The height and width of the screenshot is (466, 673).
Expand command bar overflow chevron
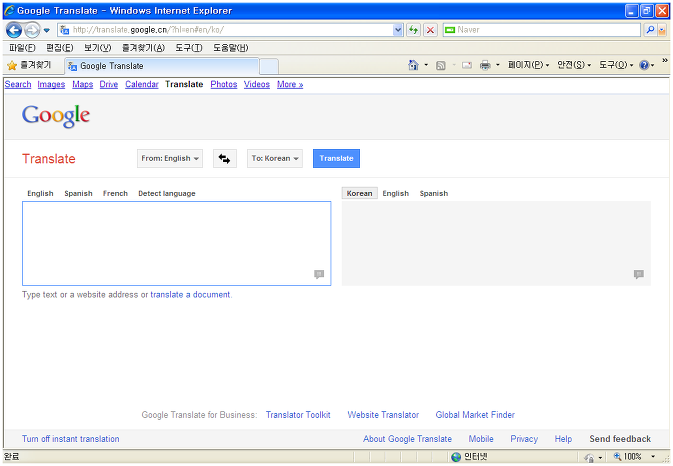pyautogui.click(x=665, y=61)
